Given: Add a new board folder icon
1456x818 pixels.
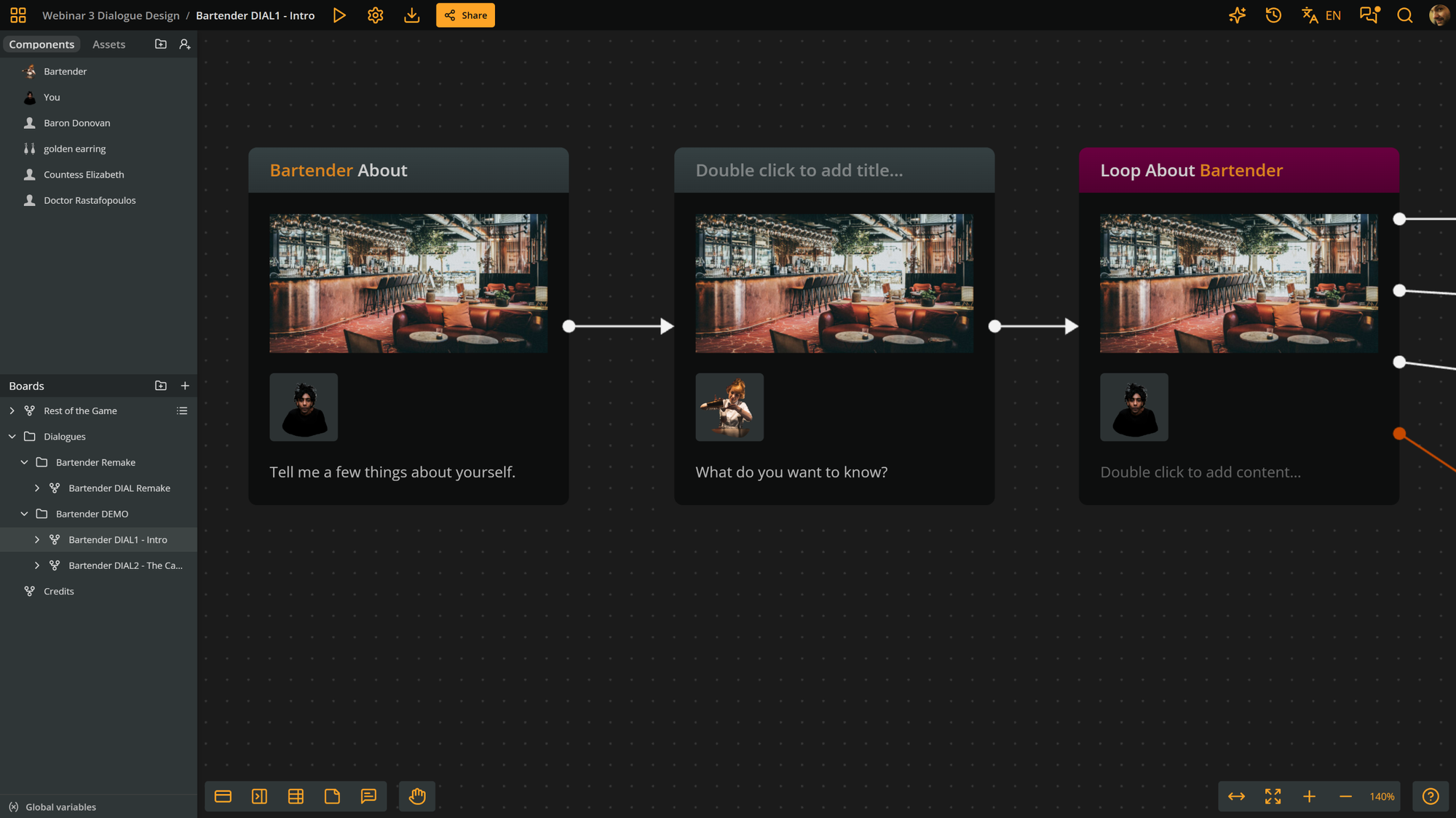Looking at the screenshot, I should [161, 386].
